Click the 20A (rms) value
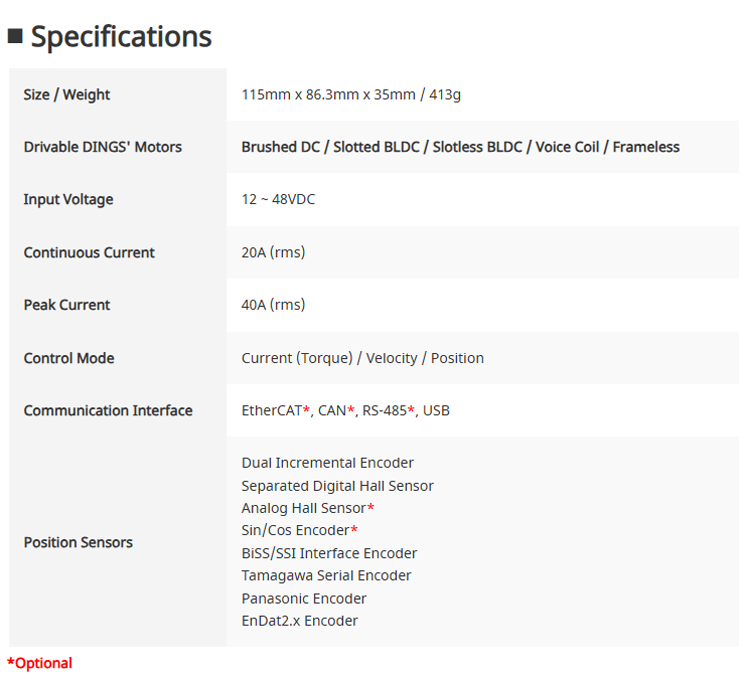 [x=273, y=253]
